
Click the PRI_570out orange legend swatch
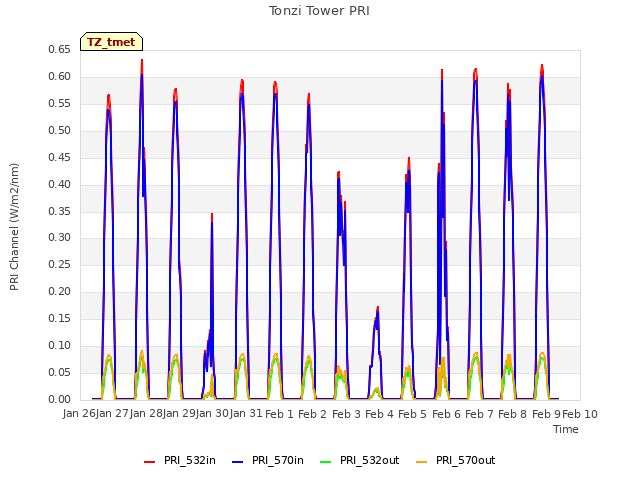pos(422,462)
